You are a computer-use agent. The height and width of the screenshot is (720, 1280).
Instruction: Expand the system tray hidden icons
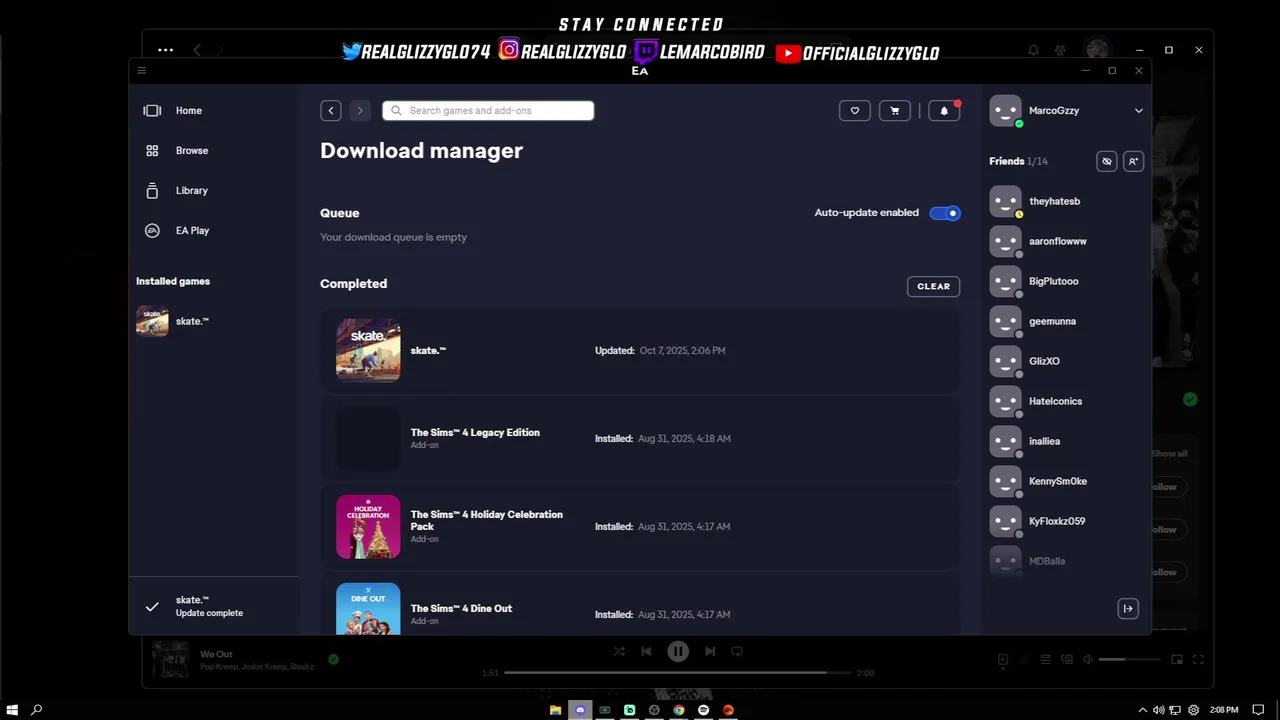coord(1143,710)
